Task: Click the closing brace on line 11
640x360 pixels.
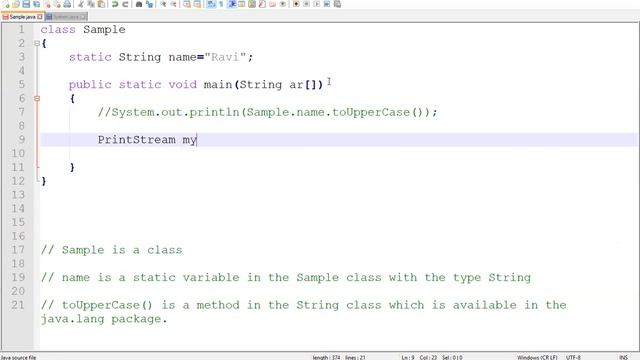Action: coord(72,167)
